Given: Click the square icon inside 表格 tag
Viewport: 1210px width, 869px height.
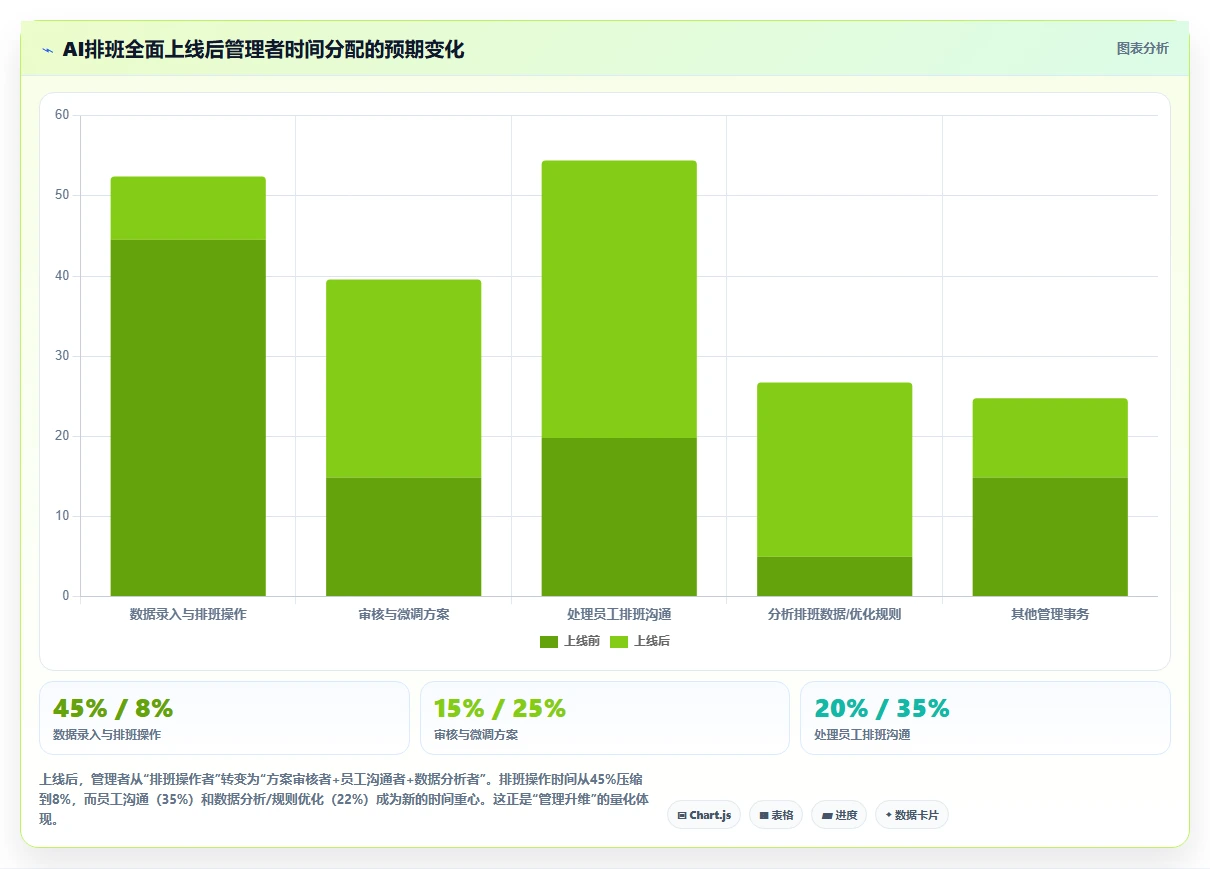Looking at the screenshot, I should click(764, 816).
